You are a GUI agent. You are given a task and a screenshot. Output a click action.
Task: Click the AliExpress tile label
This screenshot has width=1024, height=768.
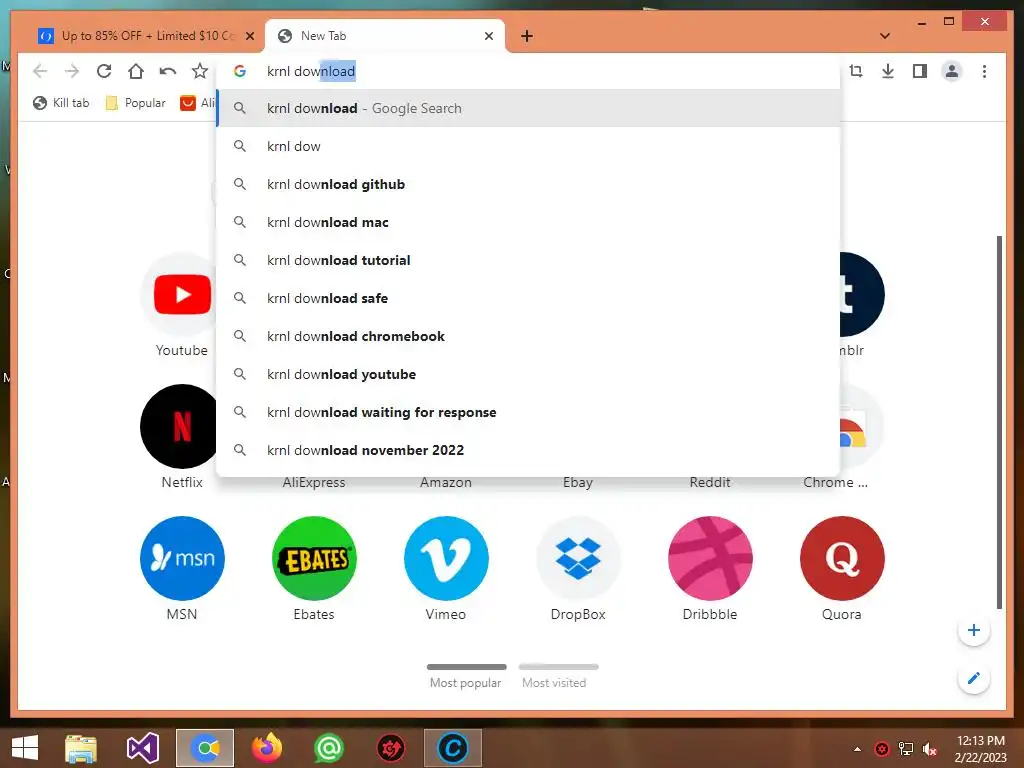click(x=314, y=483)
